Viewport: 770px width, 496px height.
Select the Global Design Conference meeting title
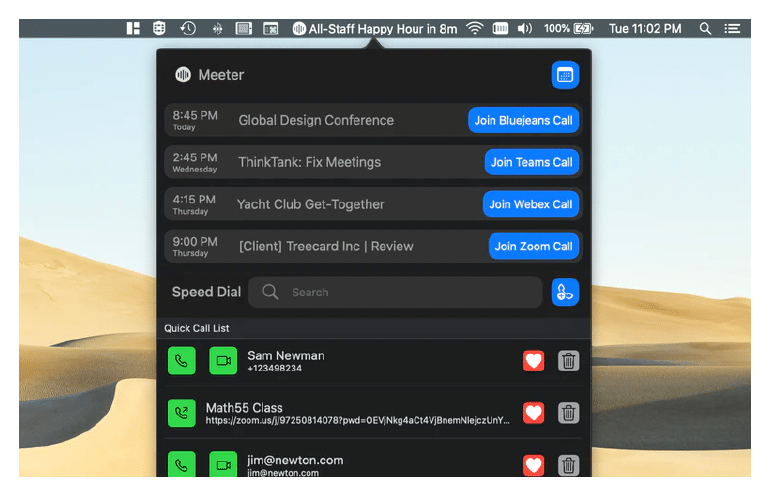point(316,120)
